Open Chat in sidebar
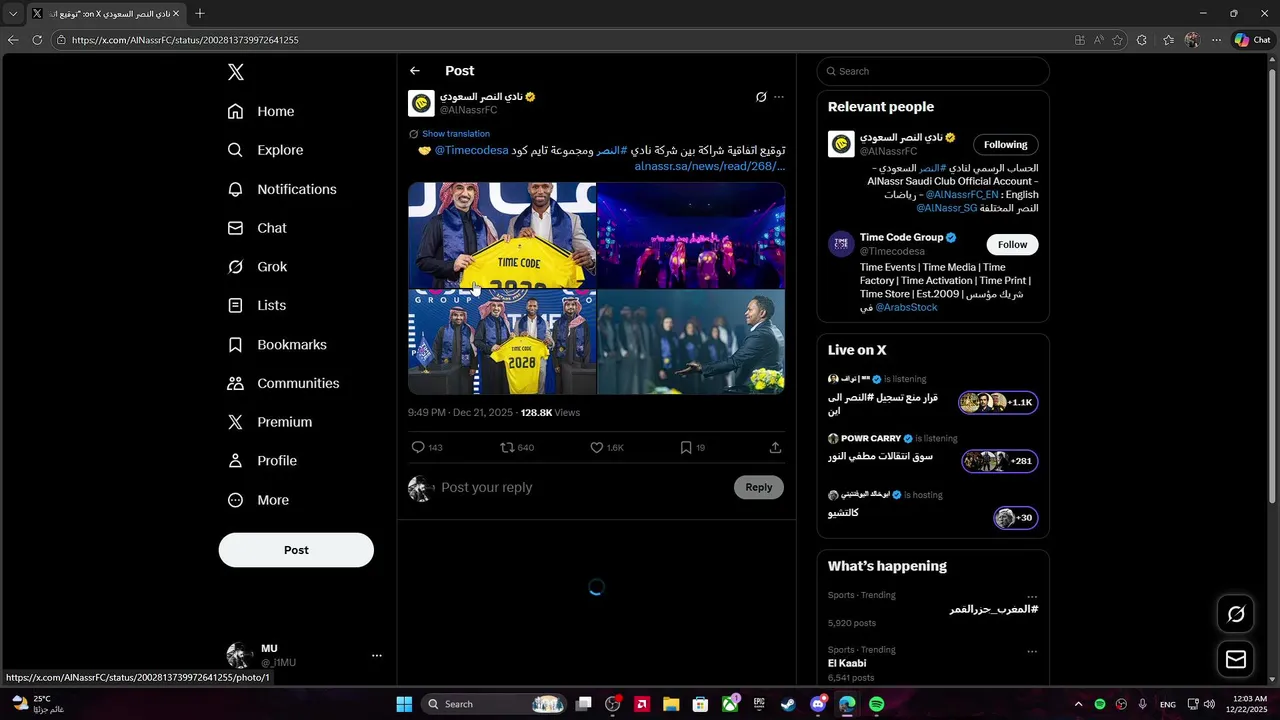This screenshot has height=720, width=1280. pyautogui.click(x=257, y=228)
